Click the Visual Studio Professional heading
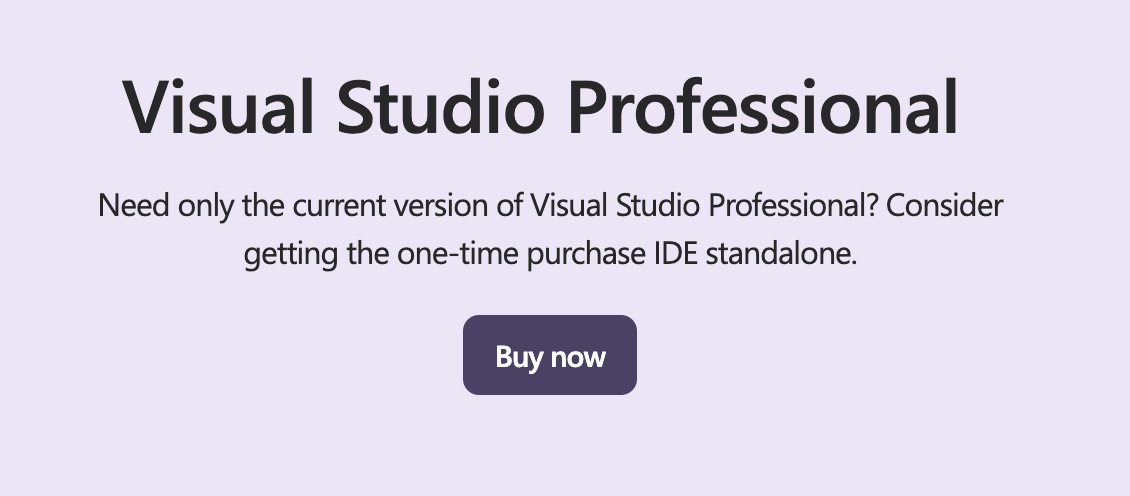Screen dimensions: 1130x496 [x=540, y=106]
